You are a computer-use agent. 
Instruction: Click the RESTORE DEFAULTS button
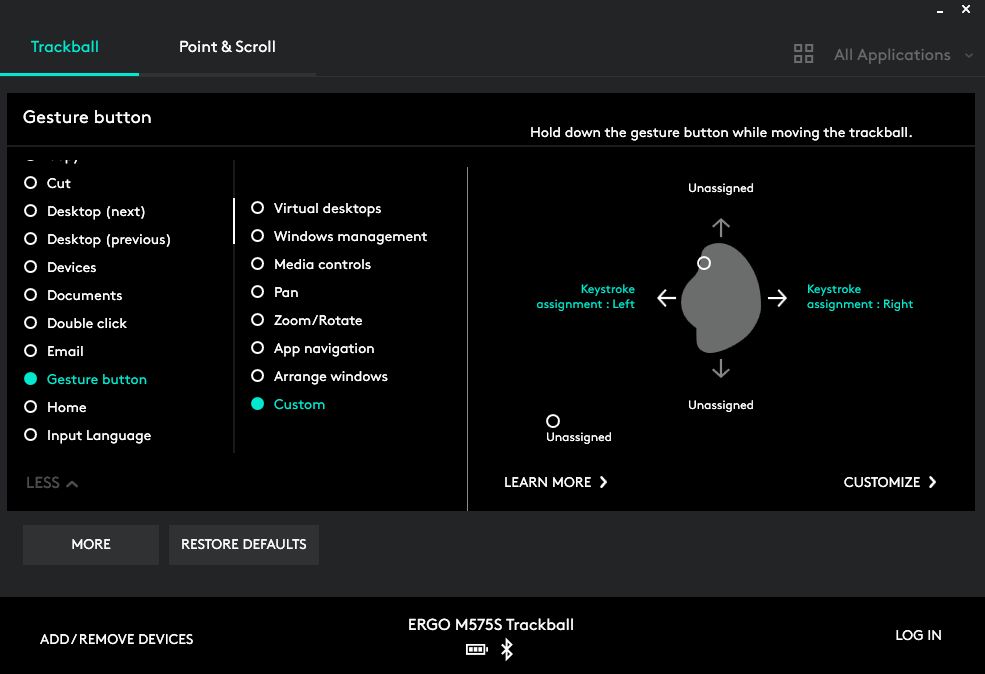coord(244,545)
